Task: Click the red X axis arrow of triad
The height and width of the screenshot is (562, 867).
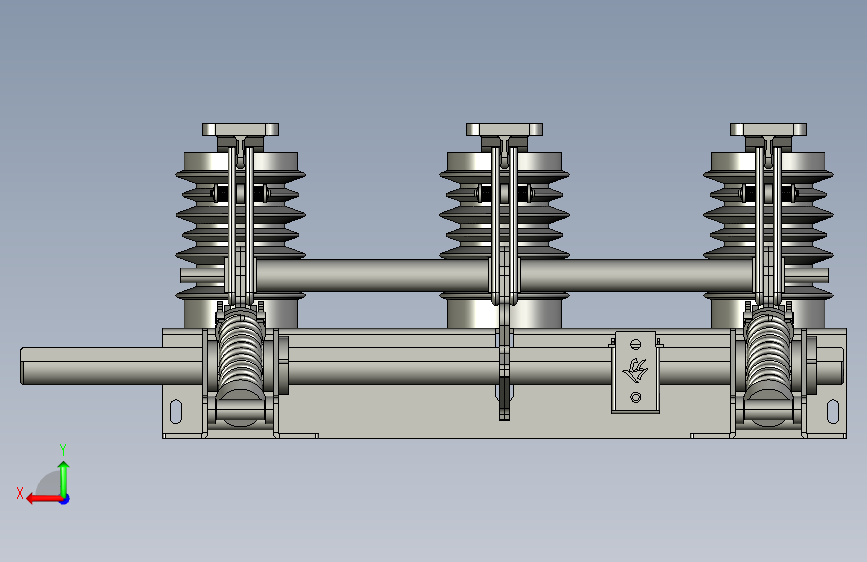Action: point(43,499)
